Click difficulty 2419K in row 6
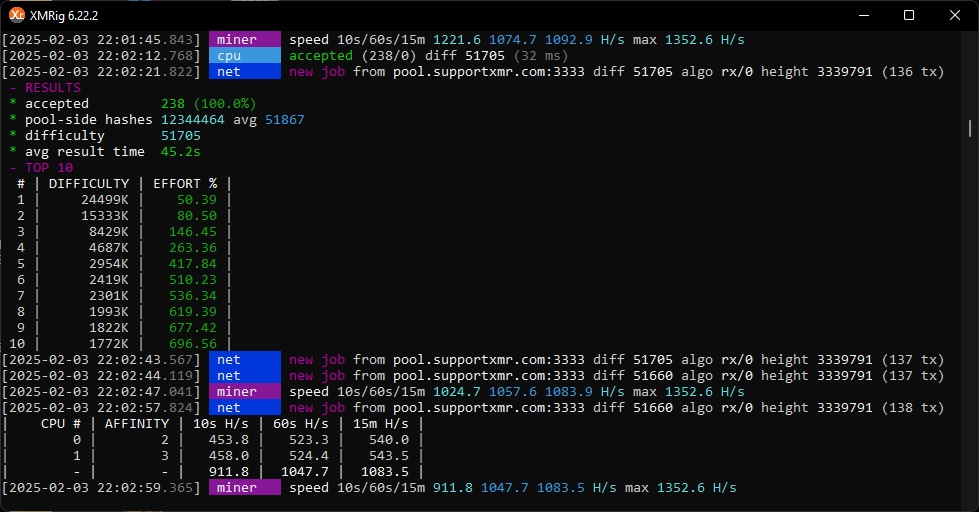The image size is (979, 512). coord(109,280)
